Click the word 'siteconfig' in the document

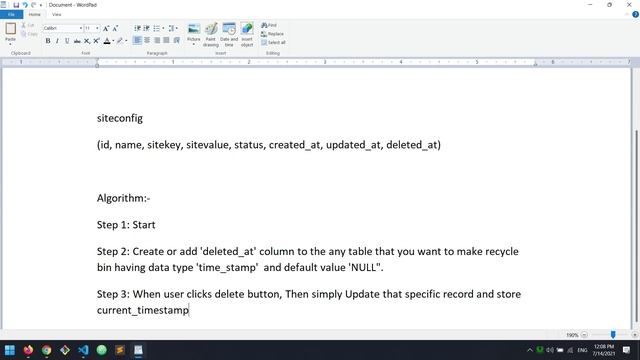[x=120, y=118]
